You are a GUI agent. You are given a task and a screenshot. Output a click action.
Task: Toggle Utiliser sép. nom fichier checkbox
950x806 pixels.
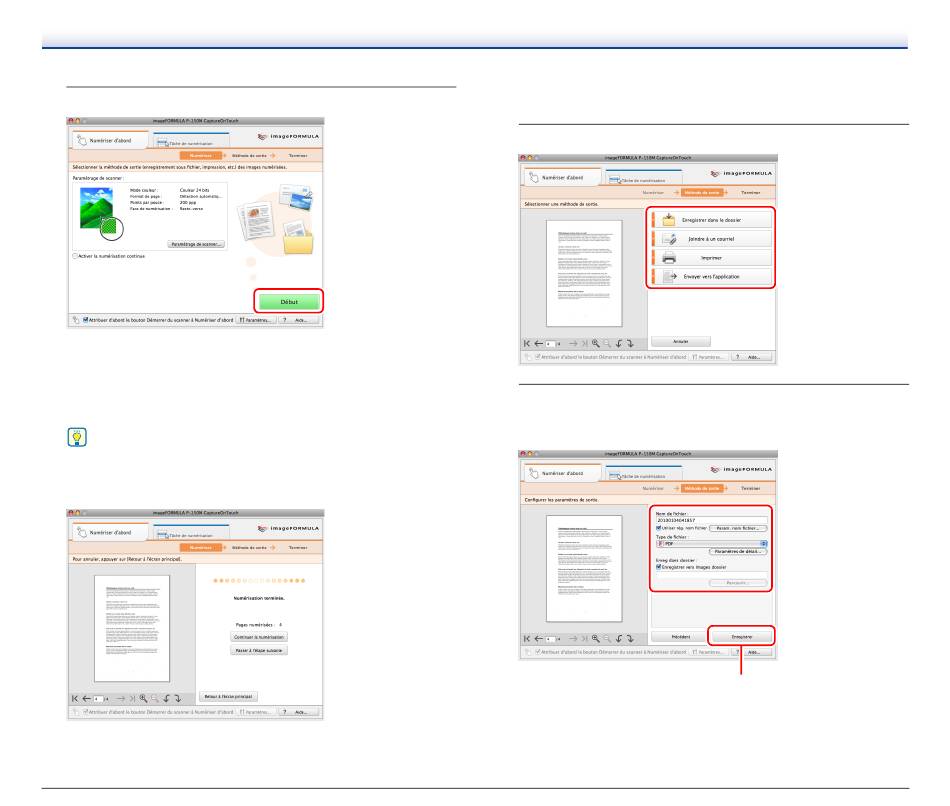pos(656,527)
